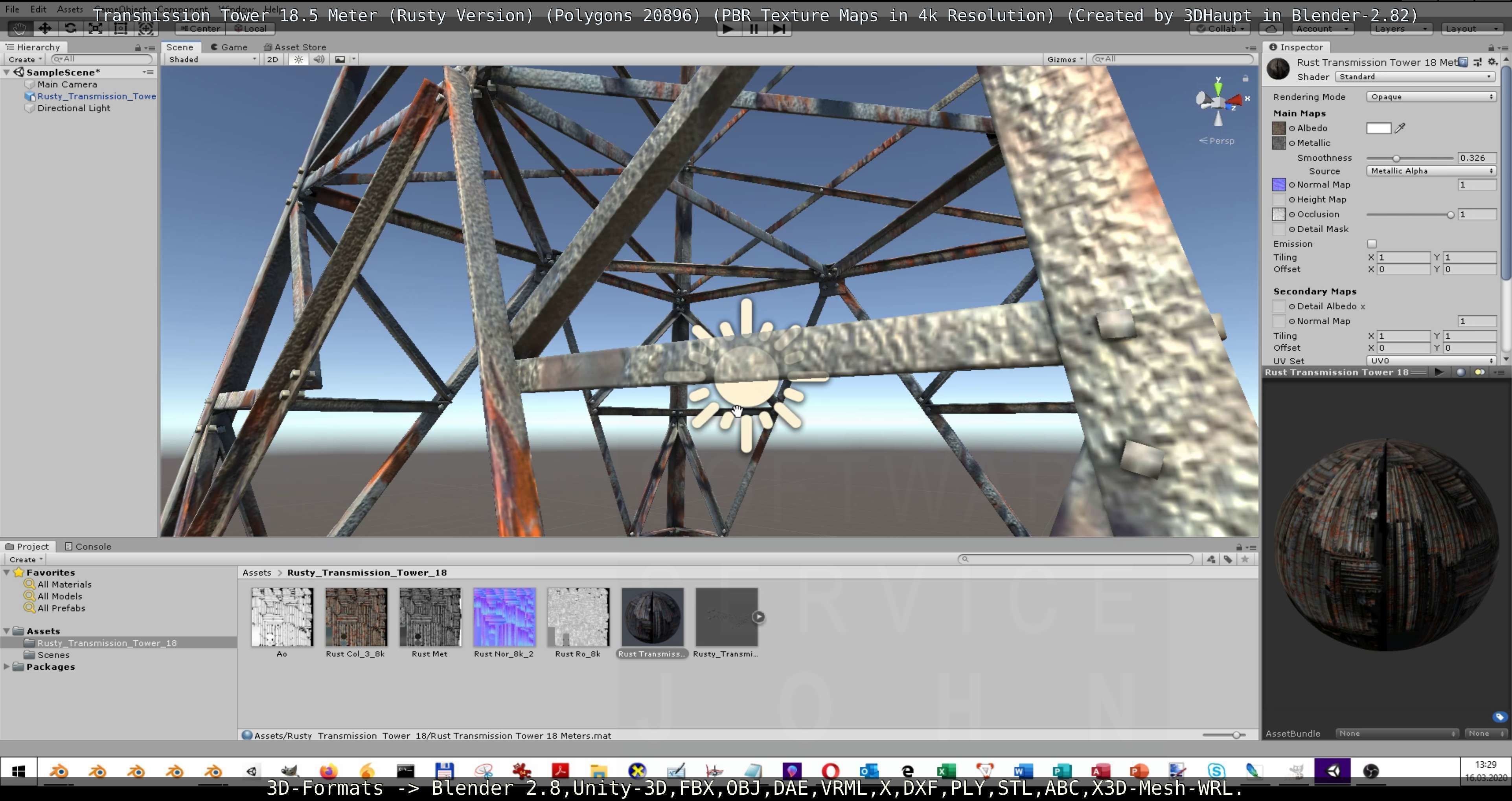Select the Rust Nor_8k_2 normal texture
Viewport: 1512px width, 801px height.
[x=504, y=623]
